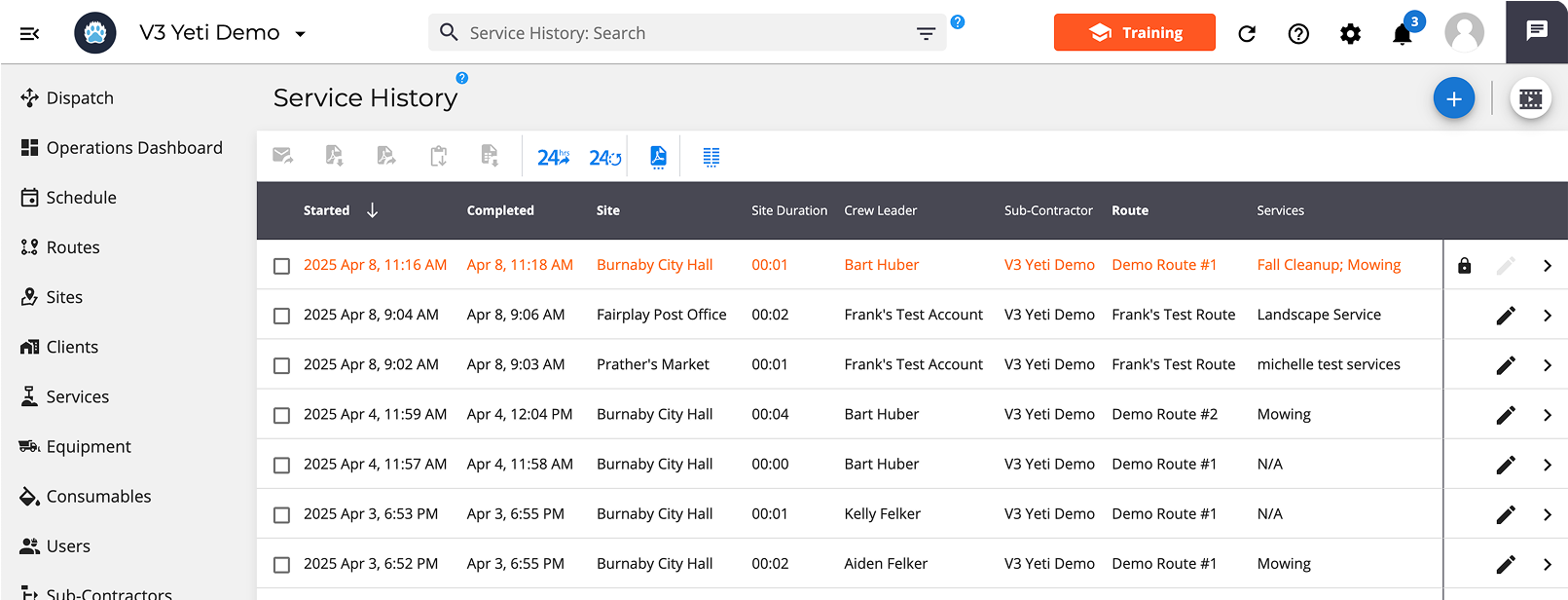Click the notifications bell icon
1568x600 pixels.
[x=1402, y=34]
